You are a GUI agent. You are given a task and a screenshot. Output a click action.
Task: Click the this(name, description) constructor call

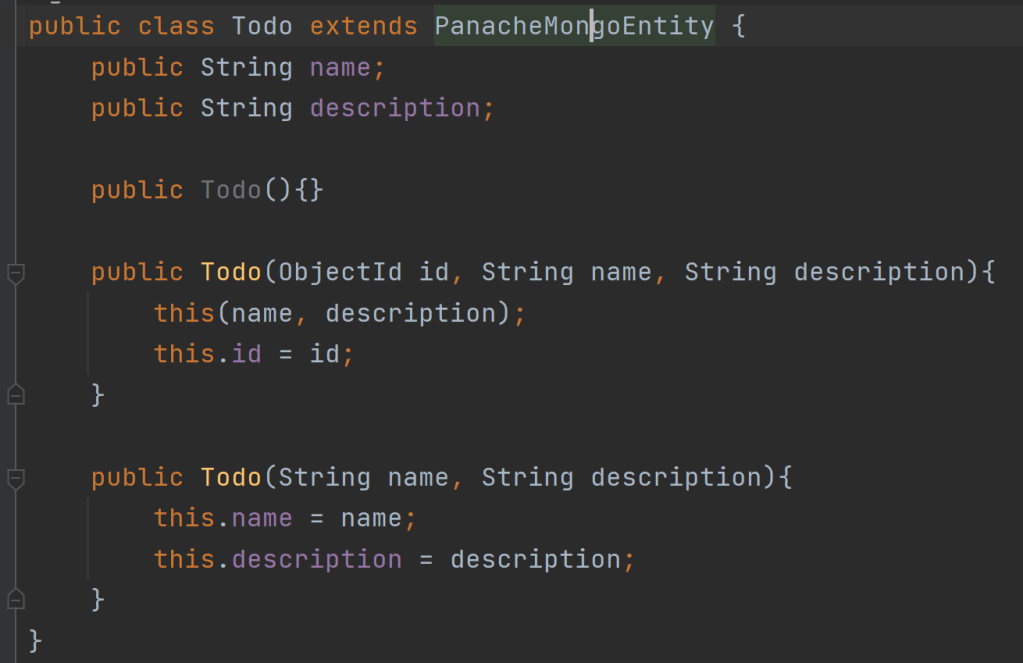tap(184, 313)
